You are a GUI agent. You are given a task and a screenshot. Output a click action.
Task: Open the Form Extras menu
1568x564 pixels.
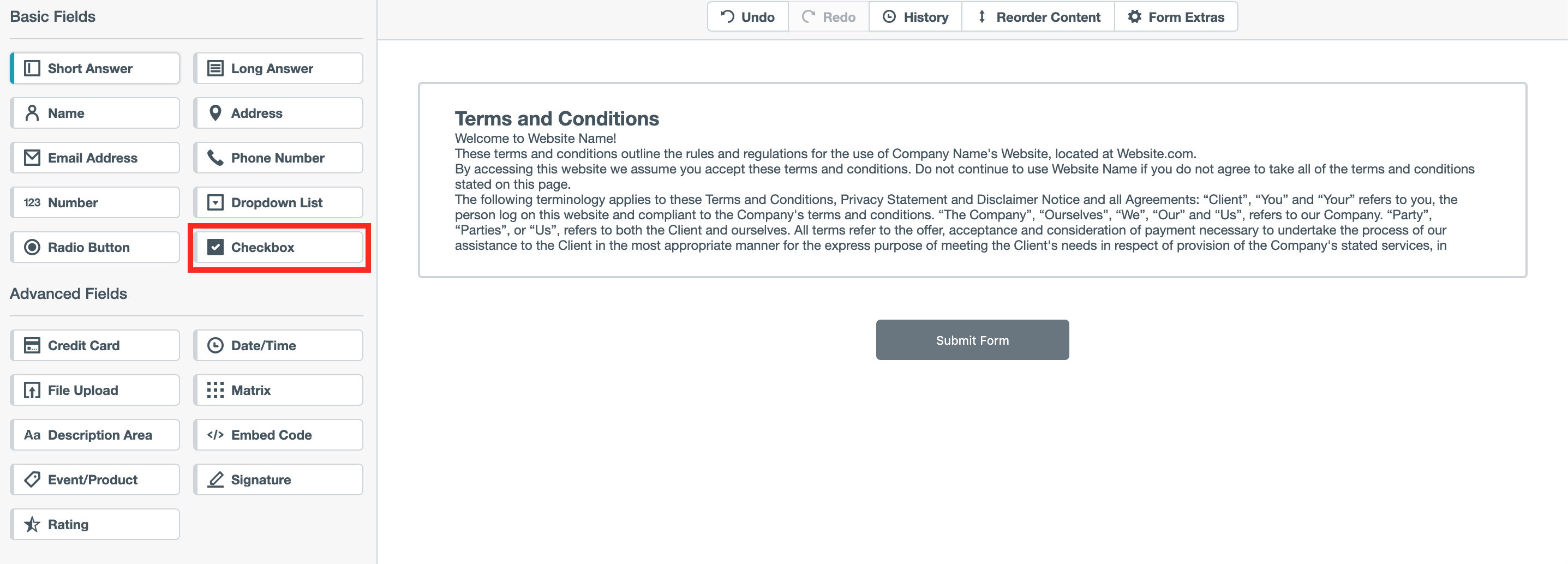coord(1175,17)
